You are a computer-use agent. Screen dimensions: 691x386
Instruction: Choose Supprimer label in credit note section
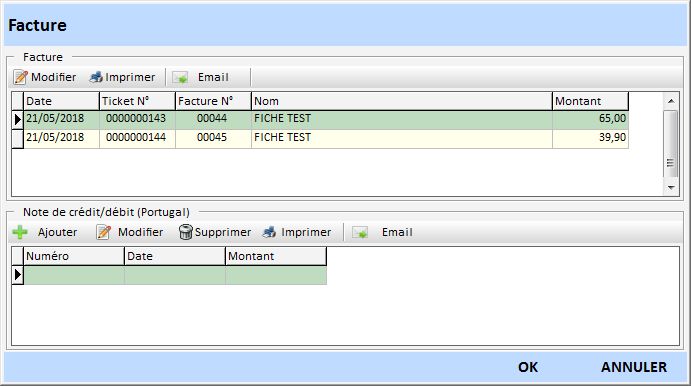coord(223,232)
